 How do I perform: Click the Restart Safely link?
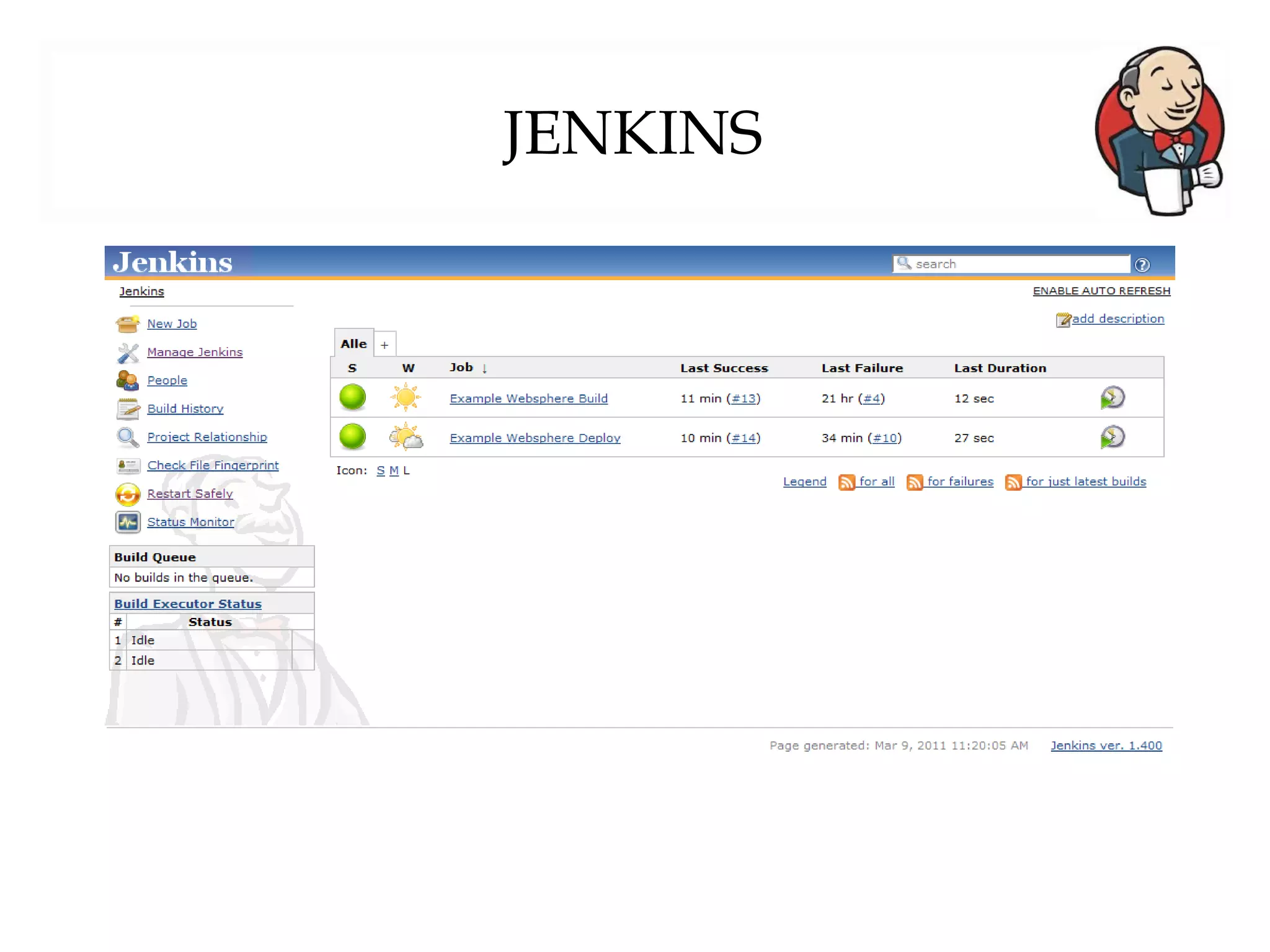tap(190, 494)
